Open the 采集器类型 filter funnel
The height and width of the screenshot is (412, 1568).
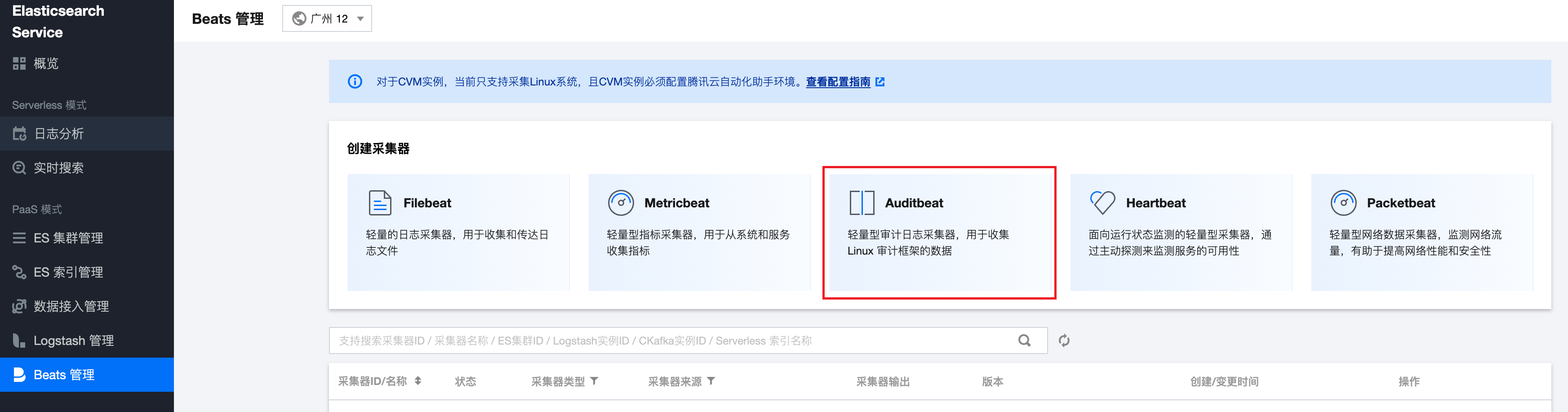594,381
